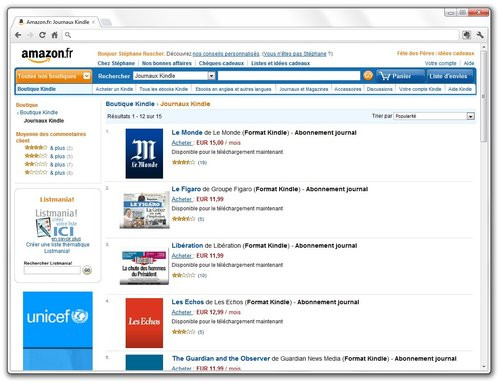Filter by 3 stars & plus
500x382 pixels.
(48, 156)
